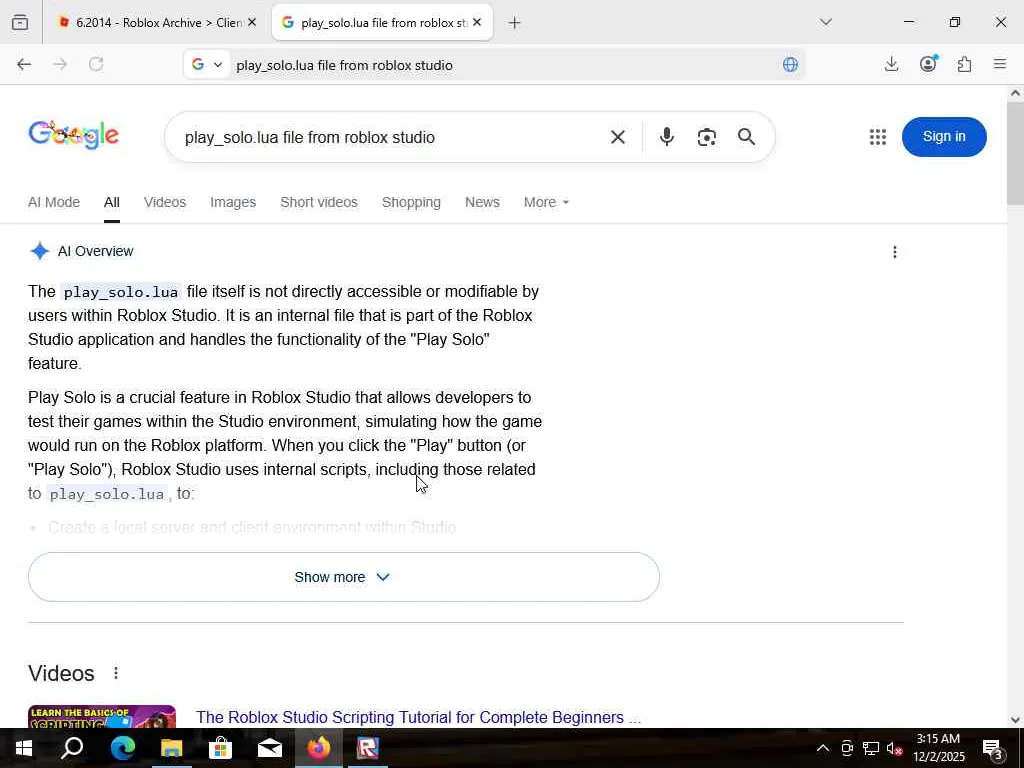1024x768 pixels.
Task: Open the Downloads panel
Action: point(891,64)
